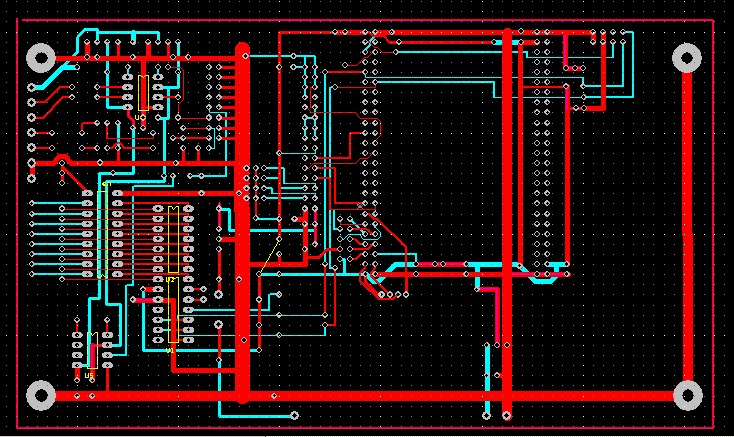Select the top-left mounting hole

tap(41, 58)
